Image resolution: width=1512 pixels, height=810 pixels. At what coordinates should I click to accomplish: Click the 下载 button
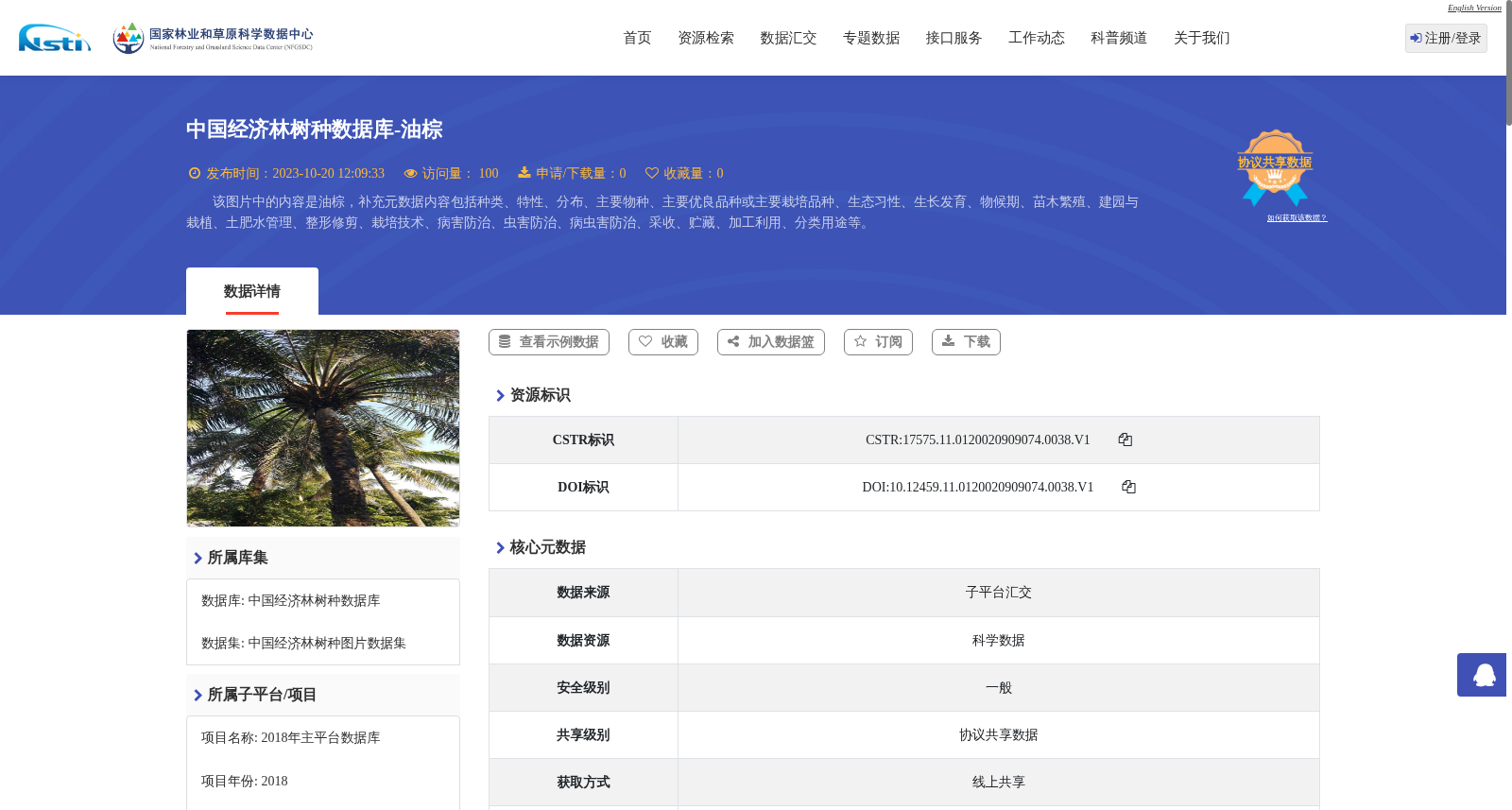click(x=966, y=342)
